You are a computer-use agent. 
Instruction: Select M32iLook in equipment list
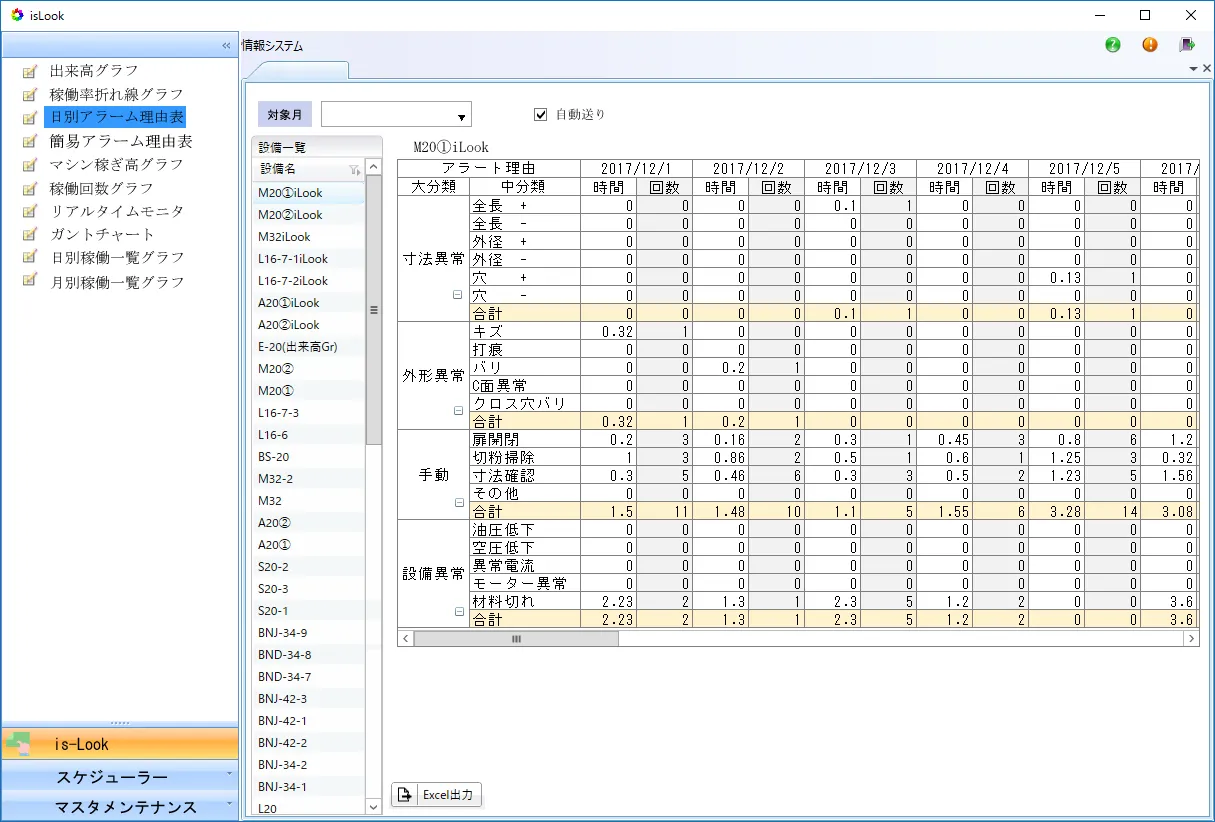(308, 237)
